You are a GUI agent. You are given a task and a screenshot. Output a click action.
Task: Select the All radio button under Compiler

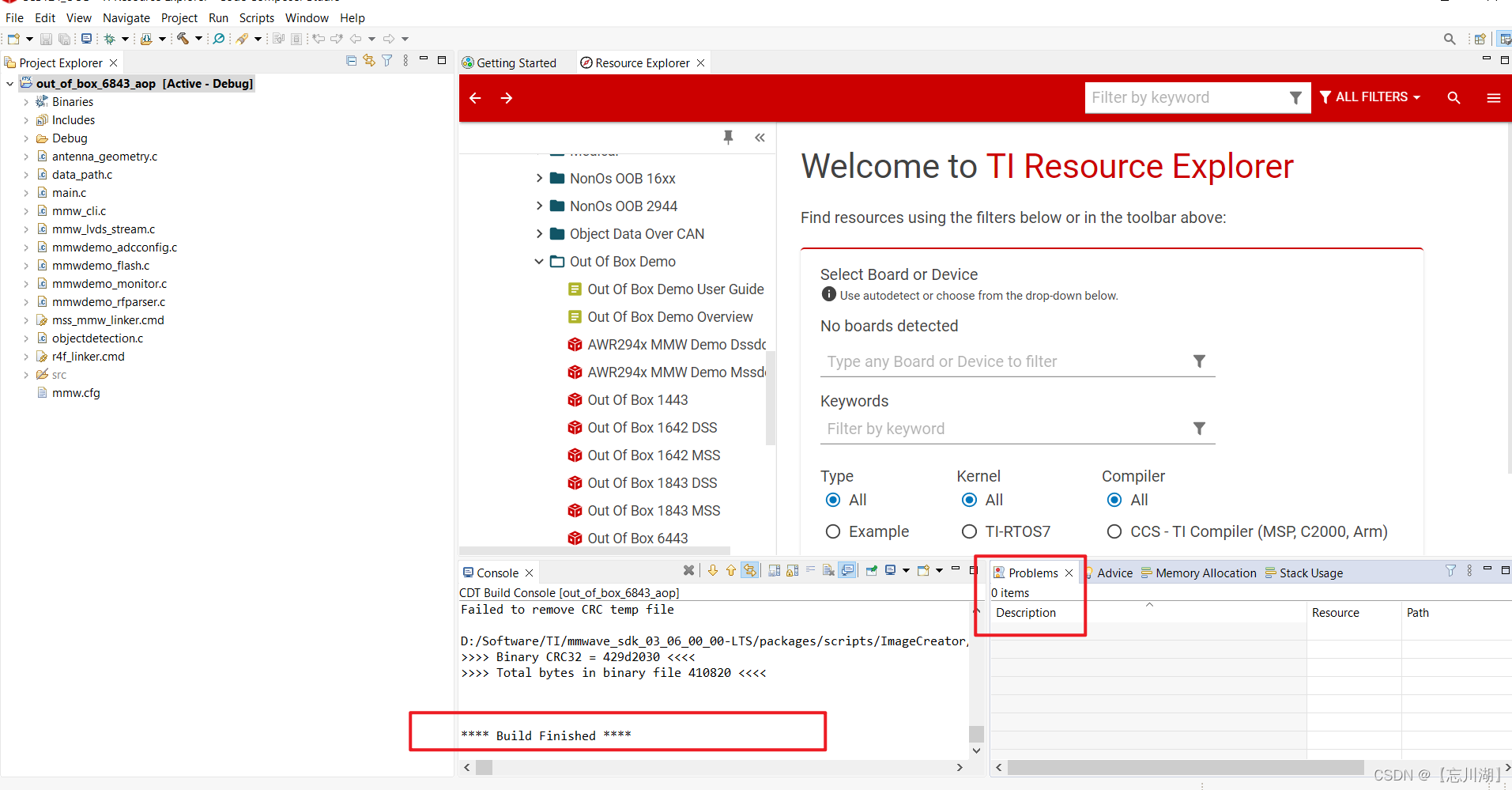coord(1114,500)
